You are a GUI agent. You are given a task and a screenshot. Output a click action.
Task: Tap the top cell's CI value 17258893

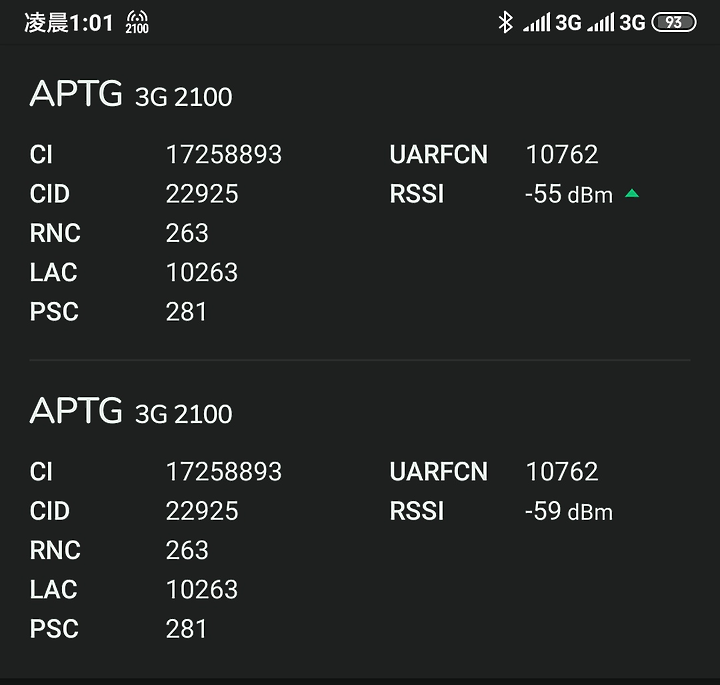click(x=223, y=155)
